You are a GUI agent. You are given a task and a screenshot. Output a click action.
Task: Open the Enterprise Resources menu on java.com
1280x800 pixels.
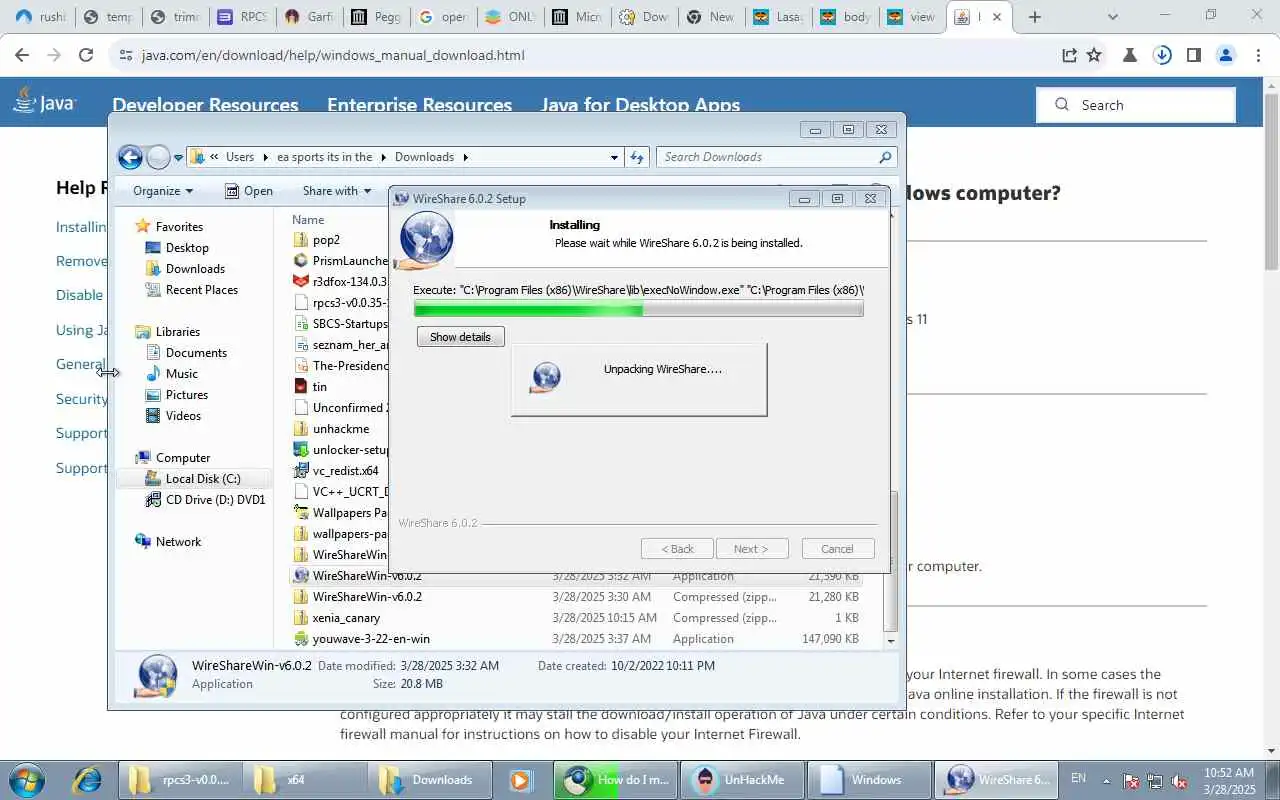pos(419,105)
